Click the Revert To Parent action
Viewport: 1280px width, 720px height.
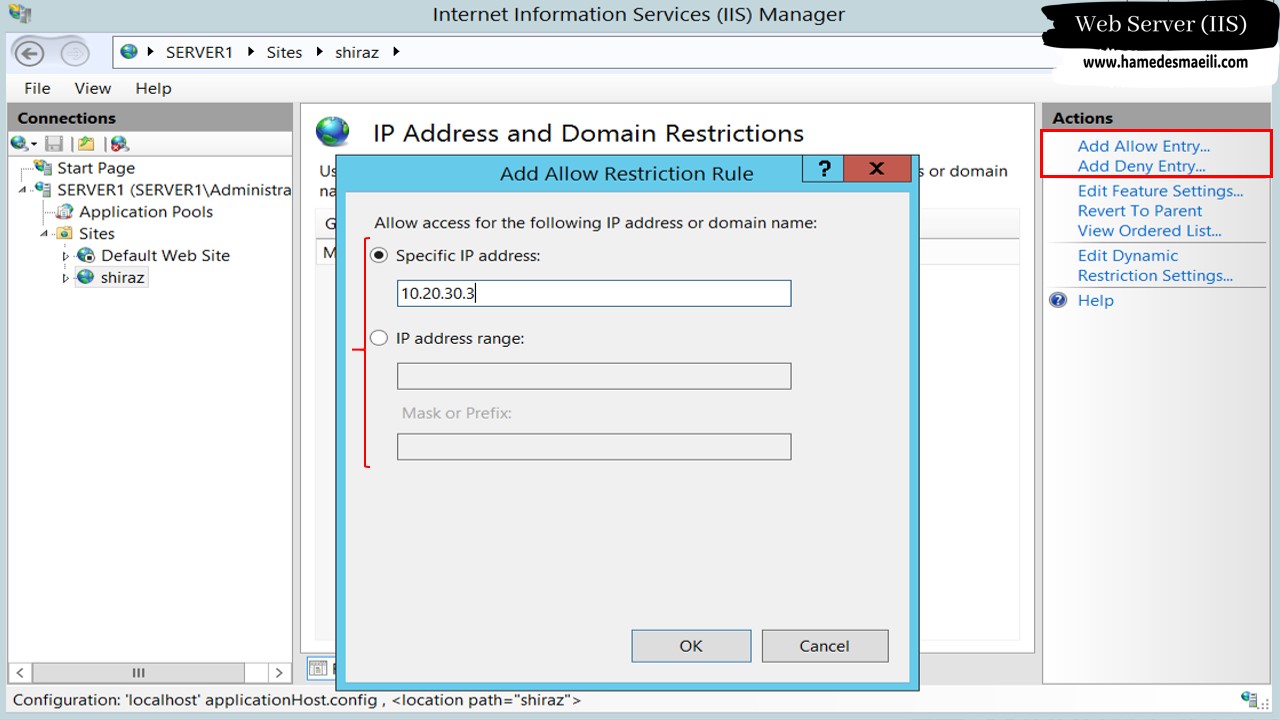(x=1140, y=211)
